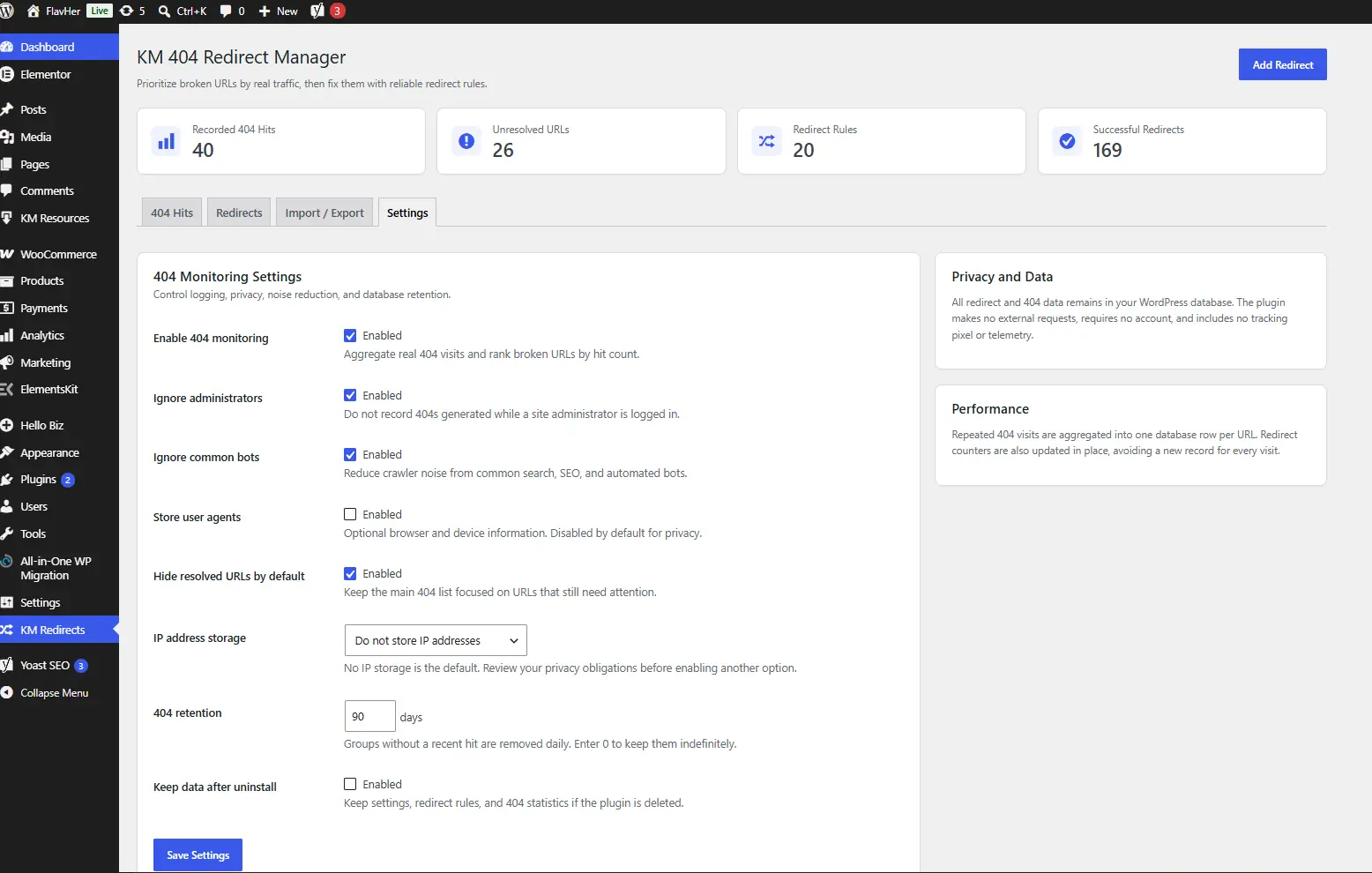Click the ElementsKit sidebar icon
Viewport: 1372px width, 873px height.
tap(6, 389)
